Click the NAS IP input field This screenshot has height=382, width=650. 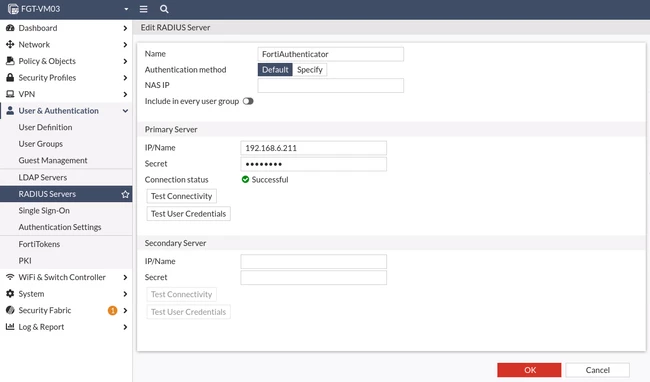[330, 85]
